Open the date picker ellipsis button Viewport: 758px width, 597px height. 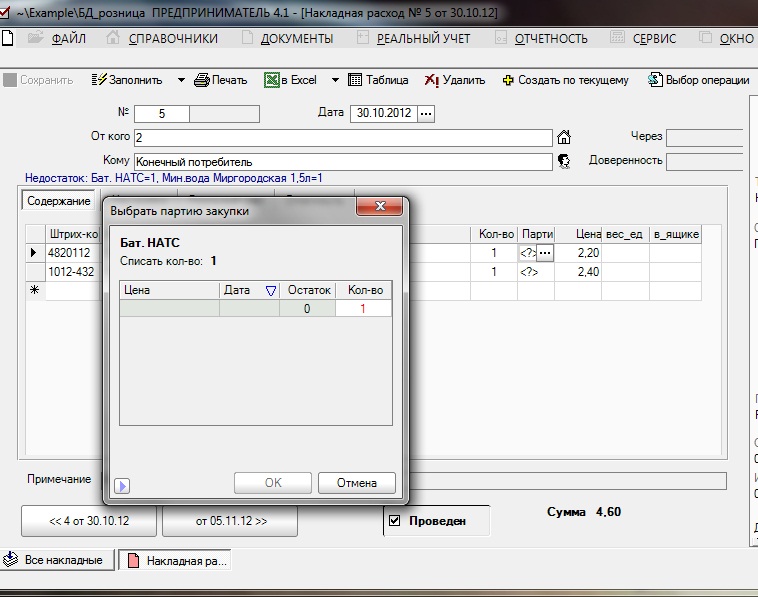[426, 114]
